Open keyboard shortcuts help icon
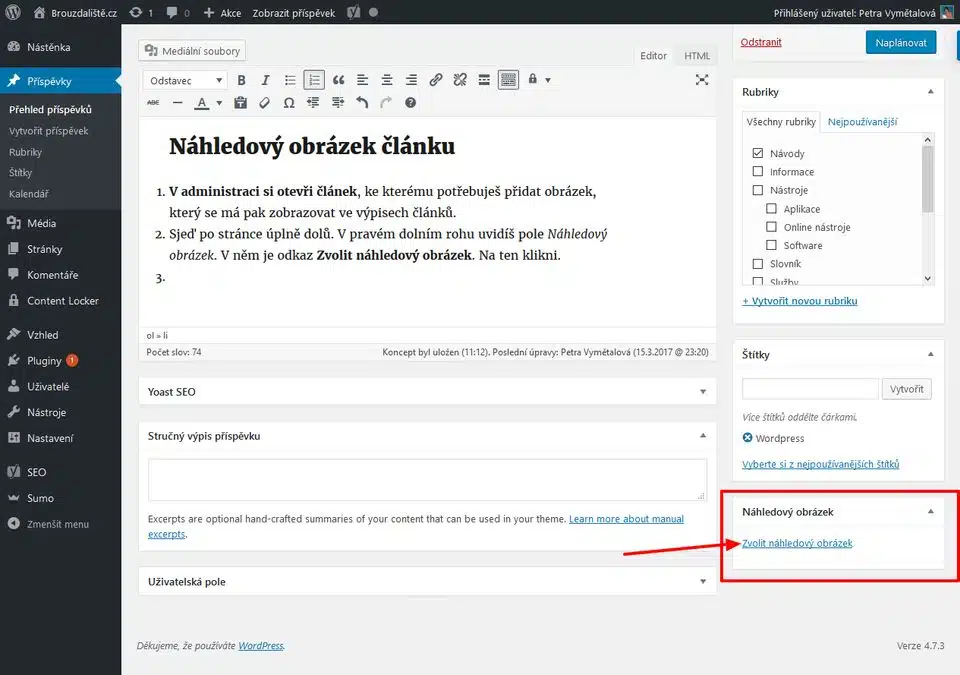 (x=410, y=103)
